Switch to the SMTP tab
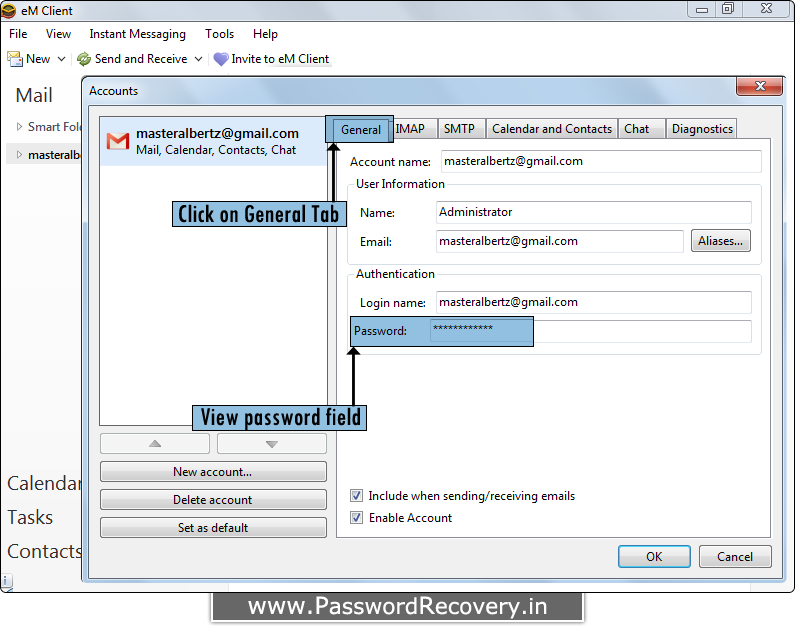 459,129
